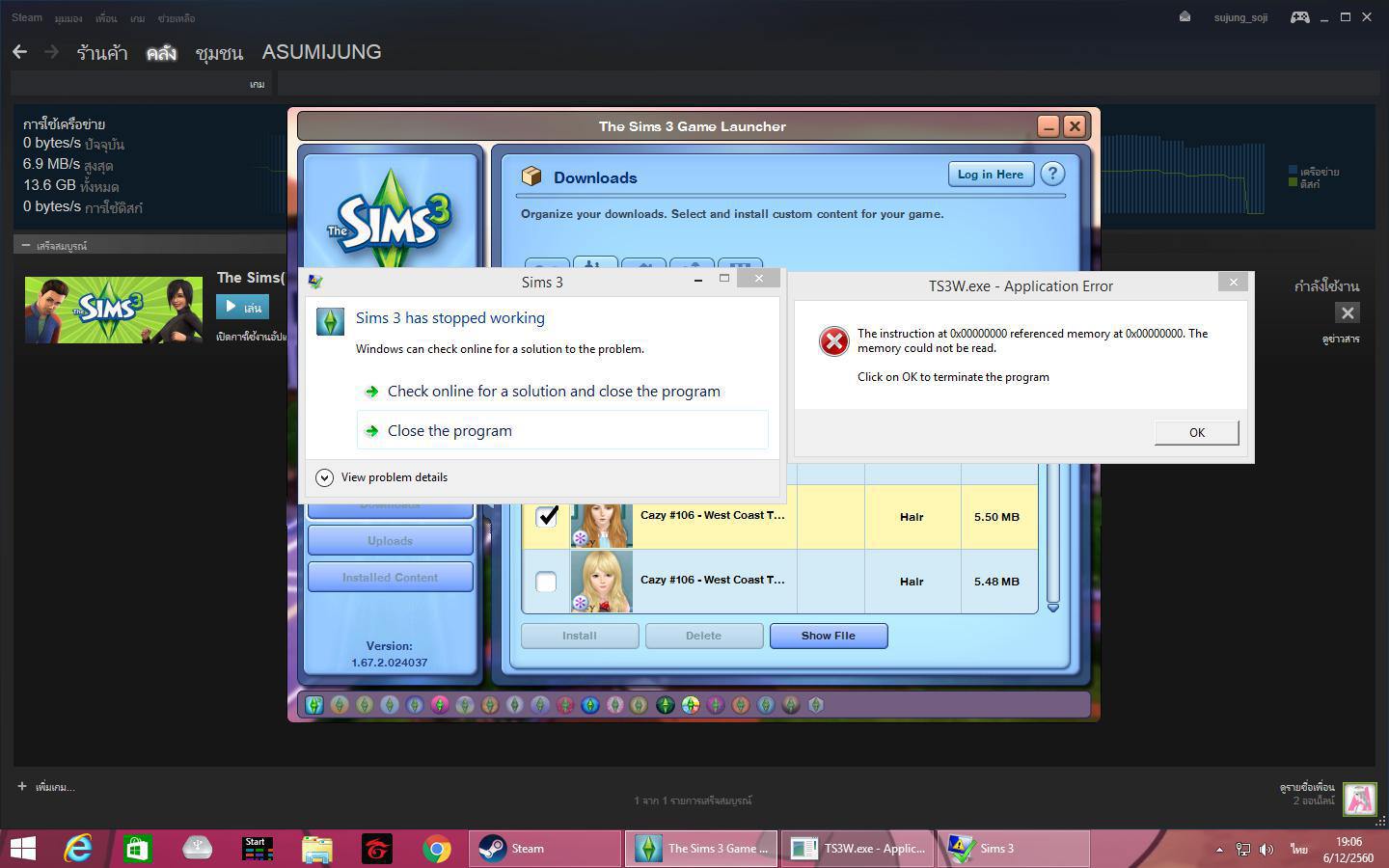This screenshot has width=1389, height=868.
Task: Click the plumbob icon in Sims 3 crash dialog
Action: tap(330, 321)
